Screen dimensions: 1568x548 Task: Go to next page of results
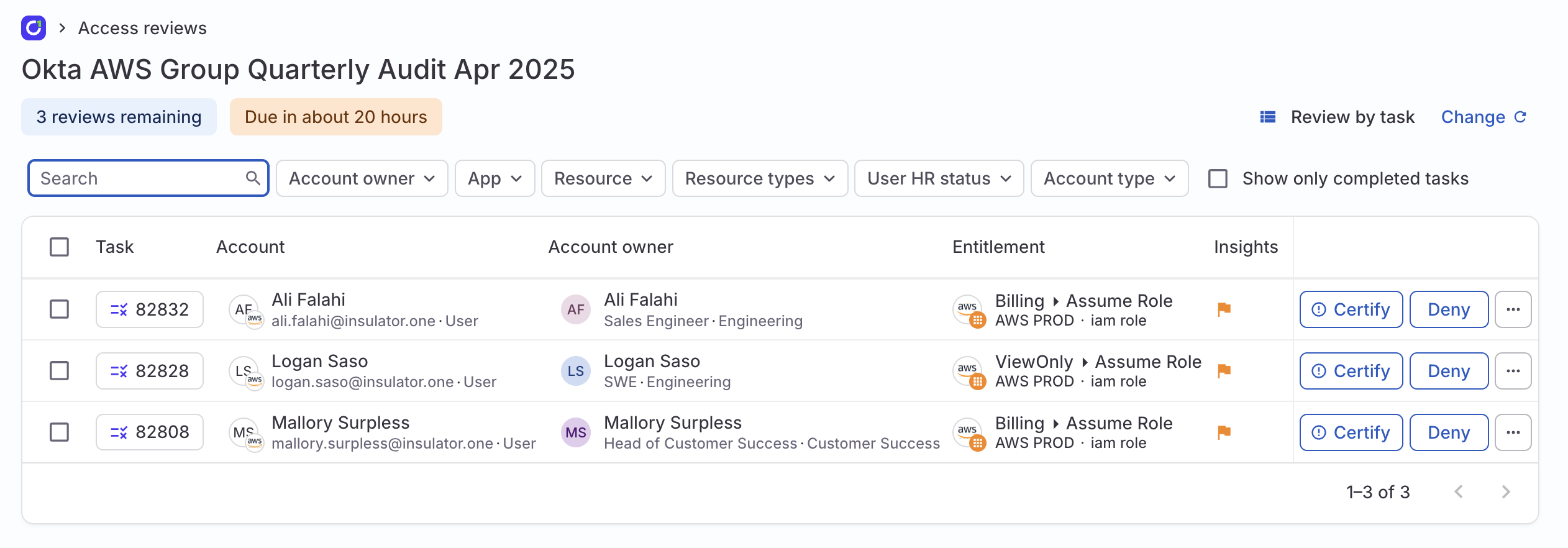[x=1505, y=492]
